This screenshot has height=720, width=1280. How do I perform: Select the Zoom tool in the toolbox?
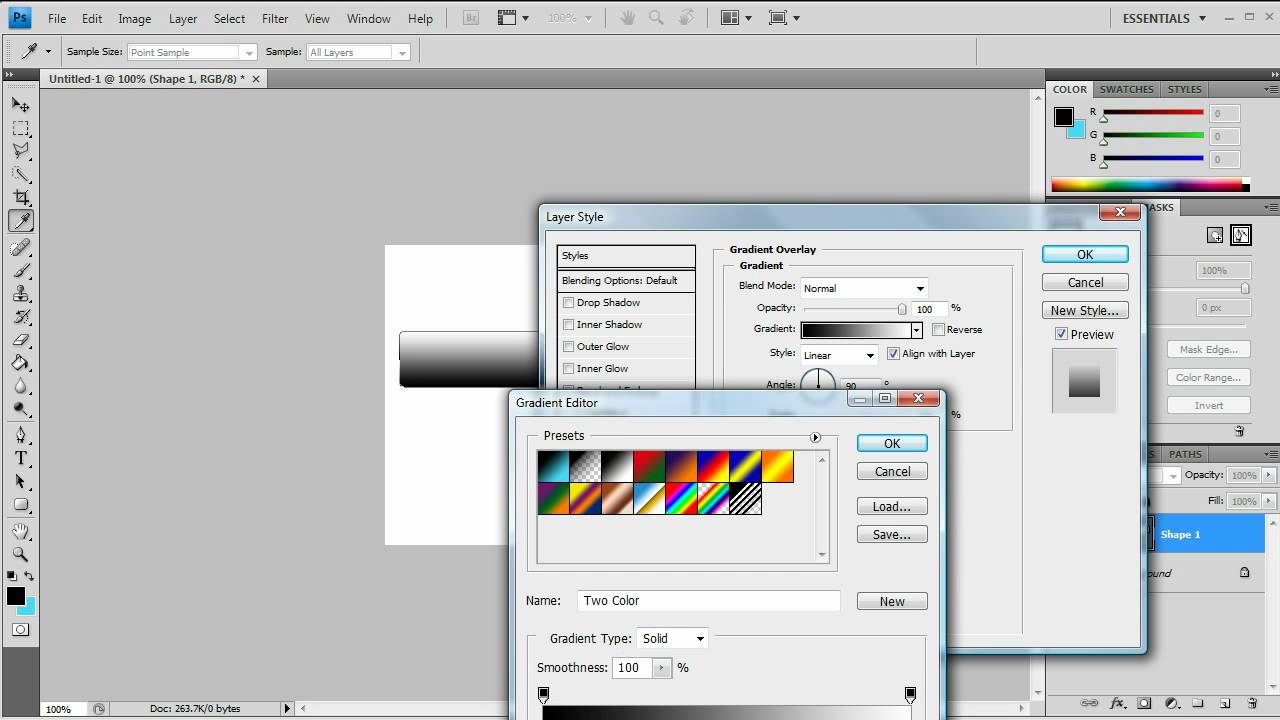21,554
